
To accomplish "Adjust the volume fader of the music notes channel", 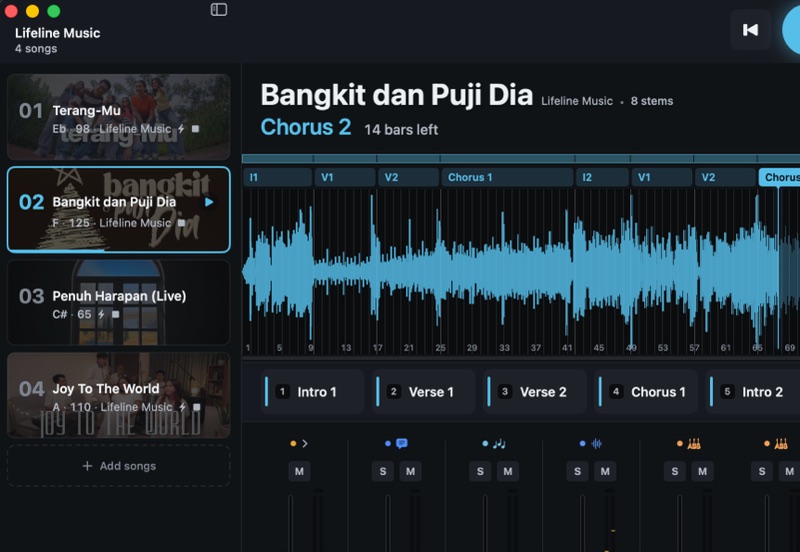I will pos(485,522).
